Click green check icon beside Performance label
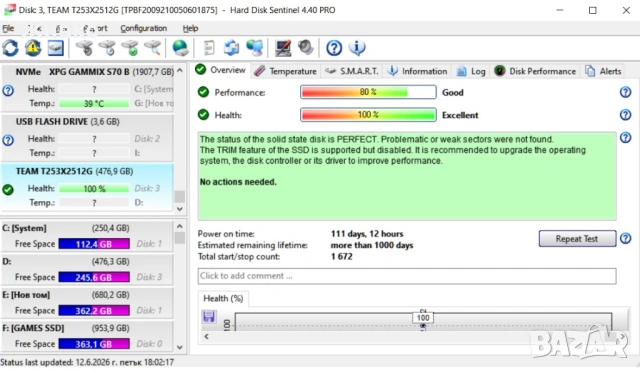The image size is (640, 371). pos(203,92)
